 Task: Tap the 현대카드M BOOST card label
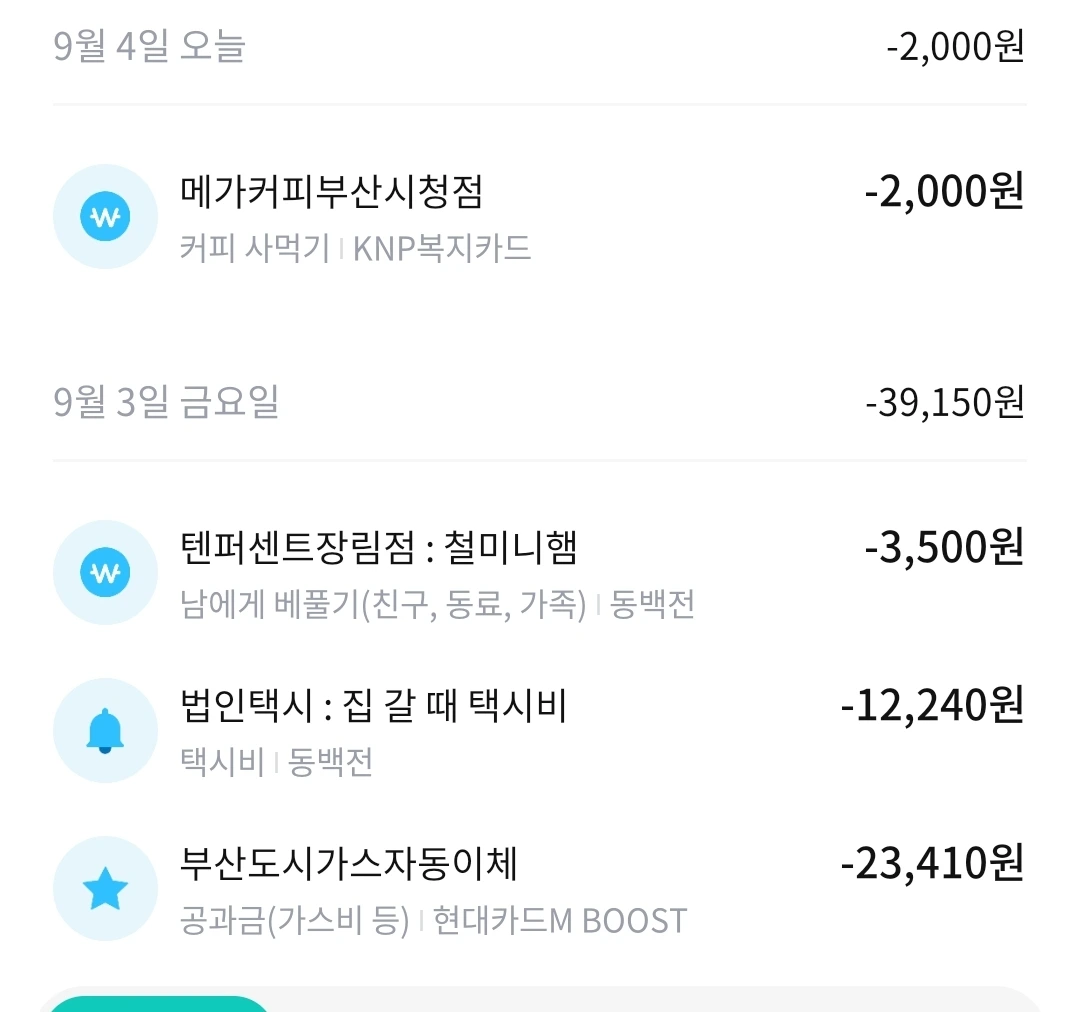click(560, 920)
